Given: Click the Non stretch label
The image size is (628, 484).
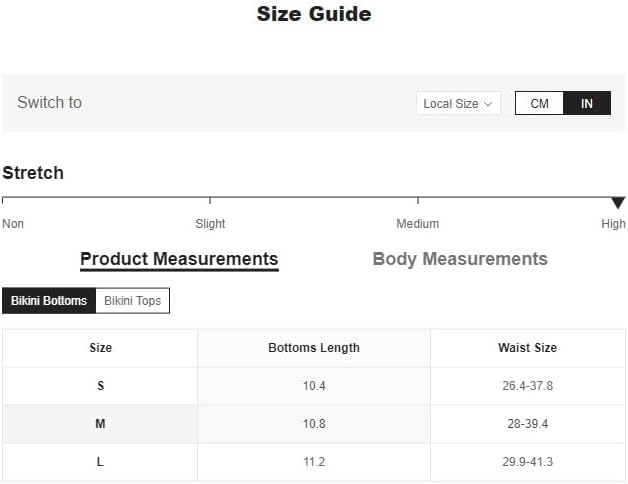Looking at the screenshot, I should click(x=13, y=224).
